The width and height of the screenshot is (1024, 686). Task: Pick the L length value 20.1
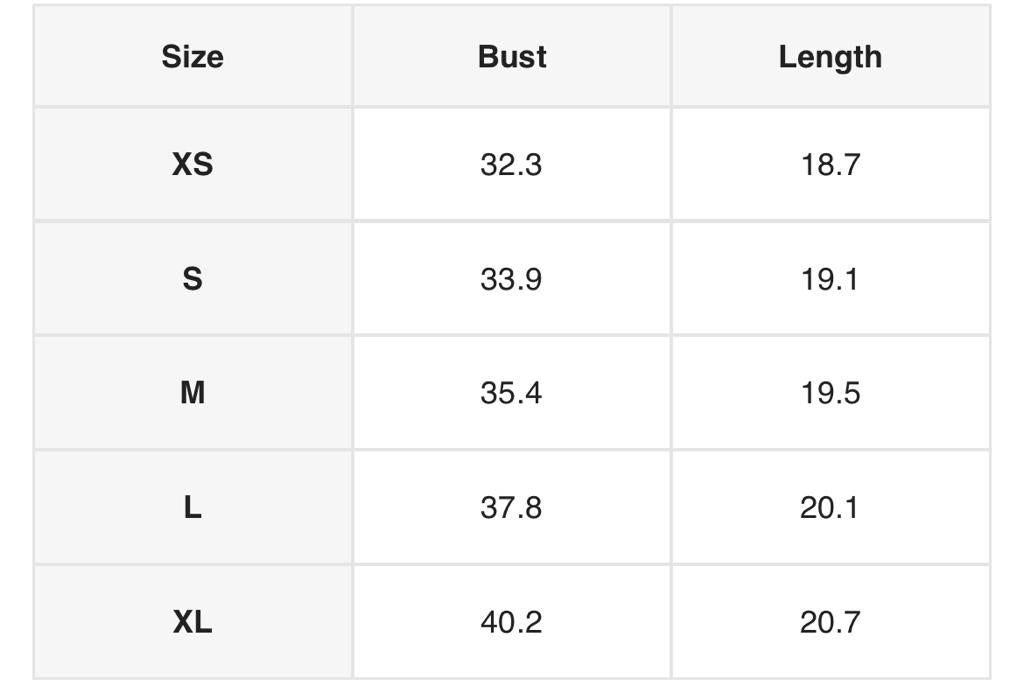(x=830, y=508)
